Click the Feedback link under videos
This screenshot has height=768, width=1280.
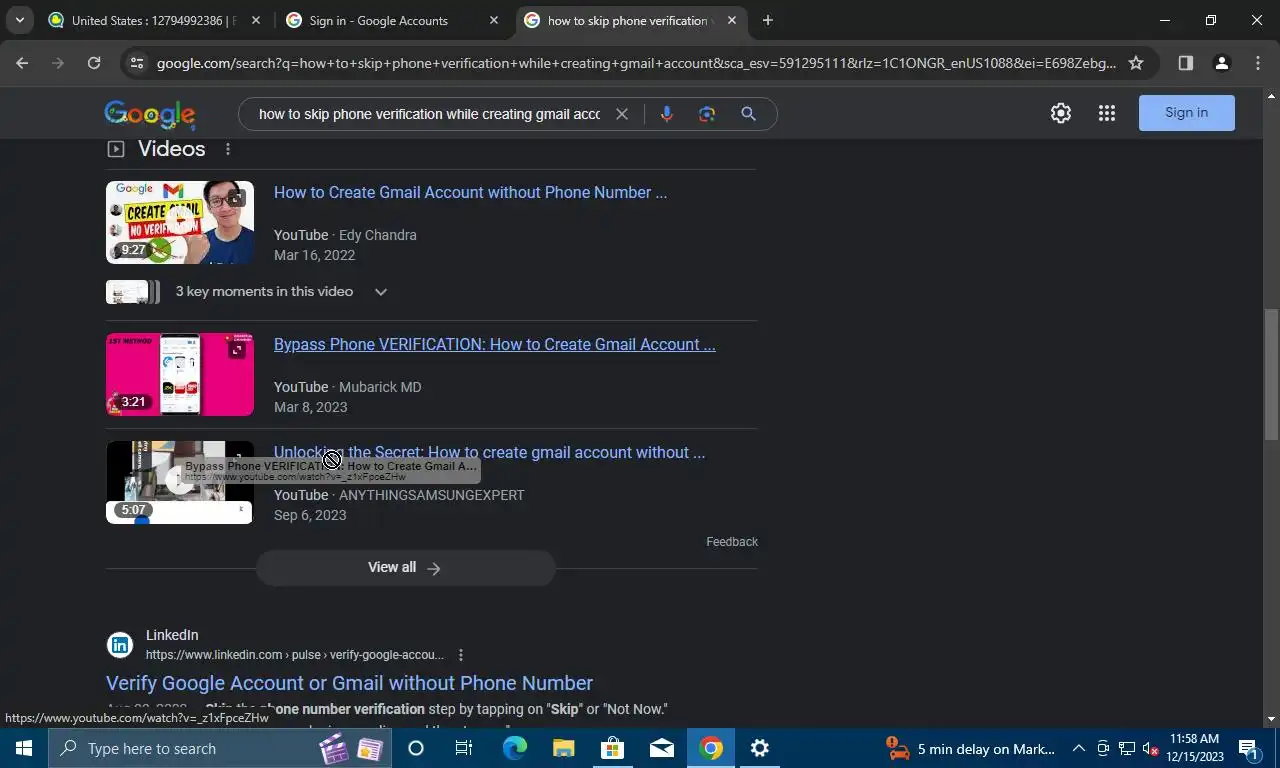click(732, 542)
